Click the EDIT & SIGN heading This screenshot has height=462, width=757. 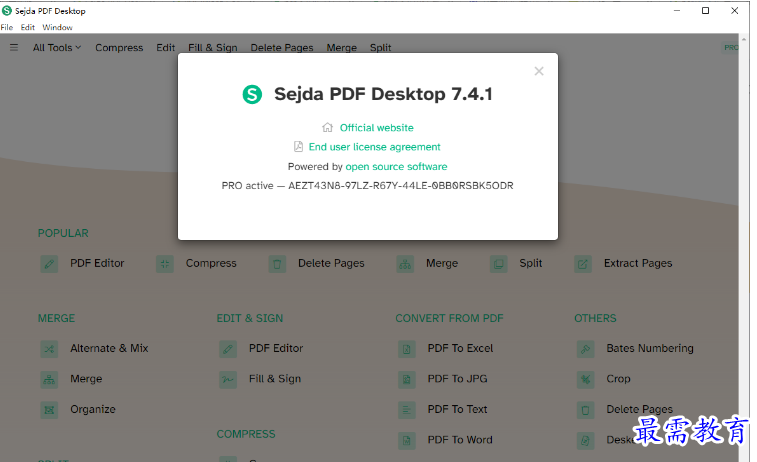(250, 319)
